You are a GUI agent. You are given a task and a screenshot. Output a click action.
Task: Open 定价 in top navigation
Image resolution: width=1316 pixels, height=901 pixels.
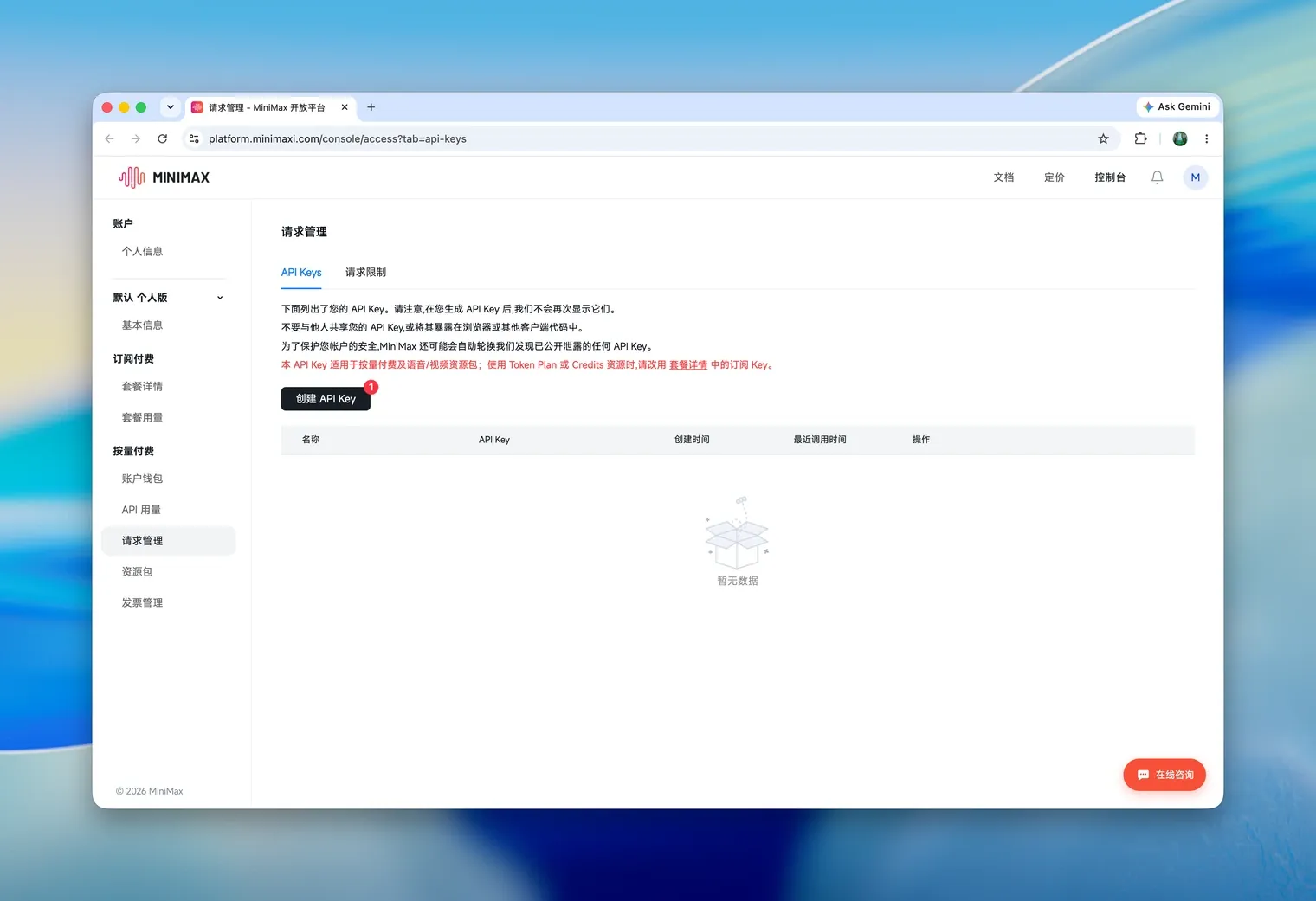tap(1054, 177)
